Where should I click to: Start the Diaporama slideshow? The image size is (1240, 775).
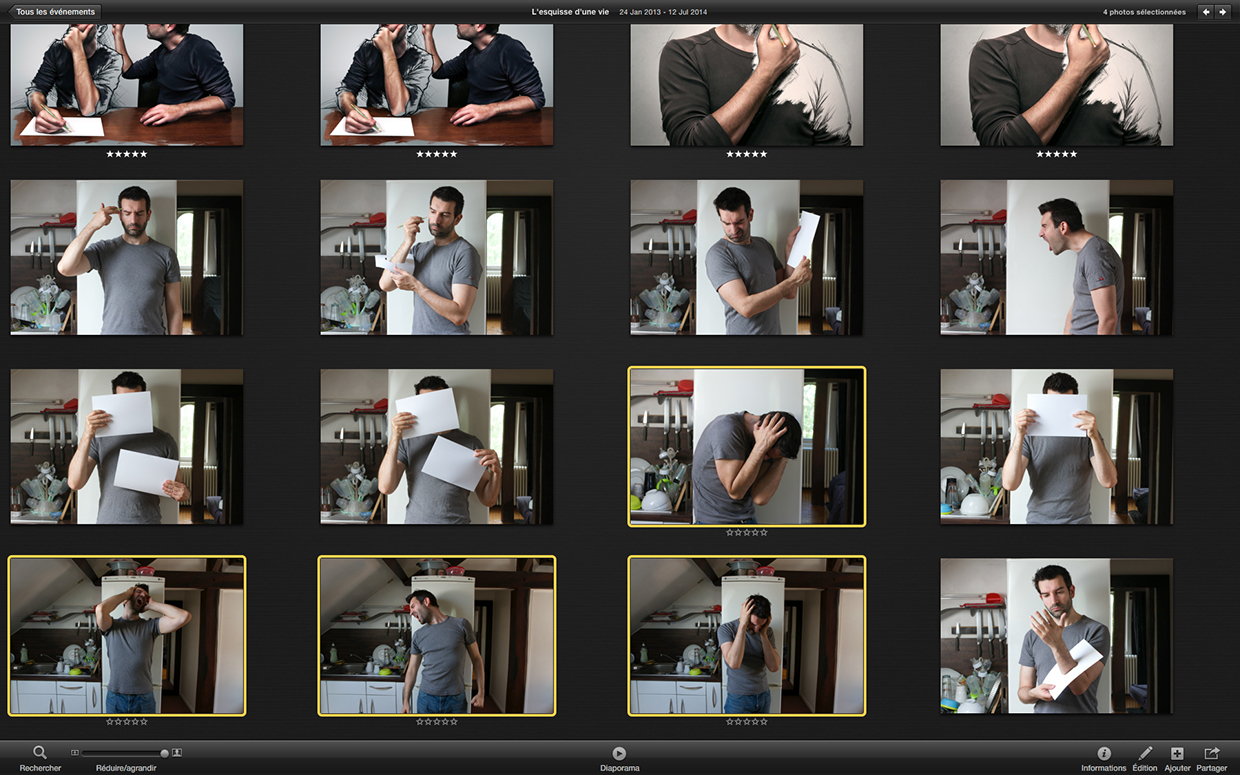(619, 753)
